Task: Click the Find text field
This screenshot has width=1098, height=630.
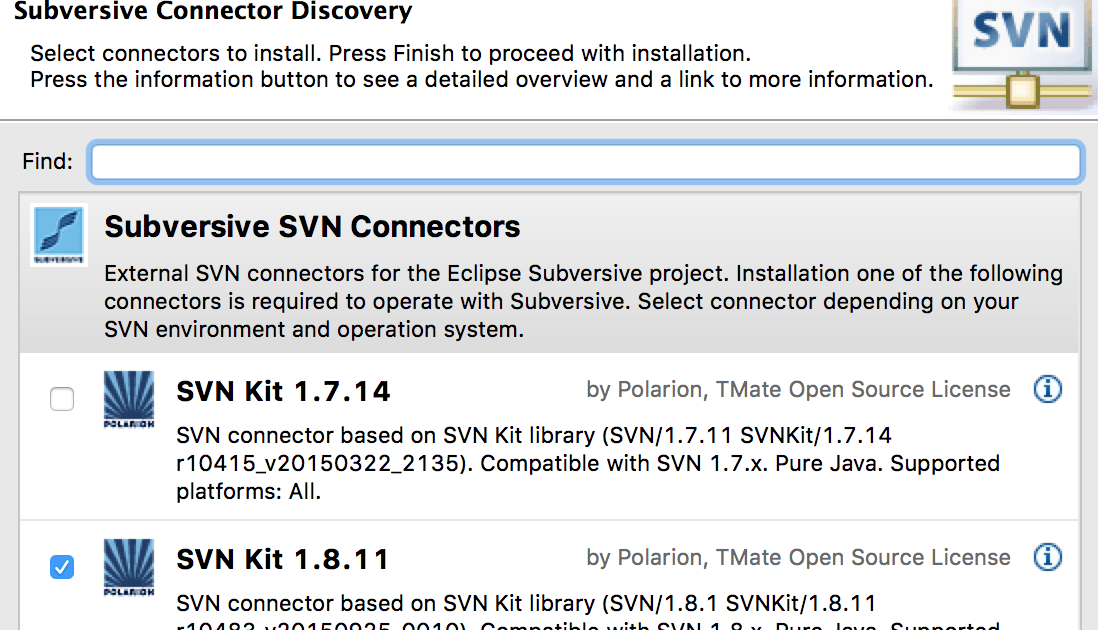Action: pyautogui.click(x=585, y=162)
